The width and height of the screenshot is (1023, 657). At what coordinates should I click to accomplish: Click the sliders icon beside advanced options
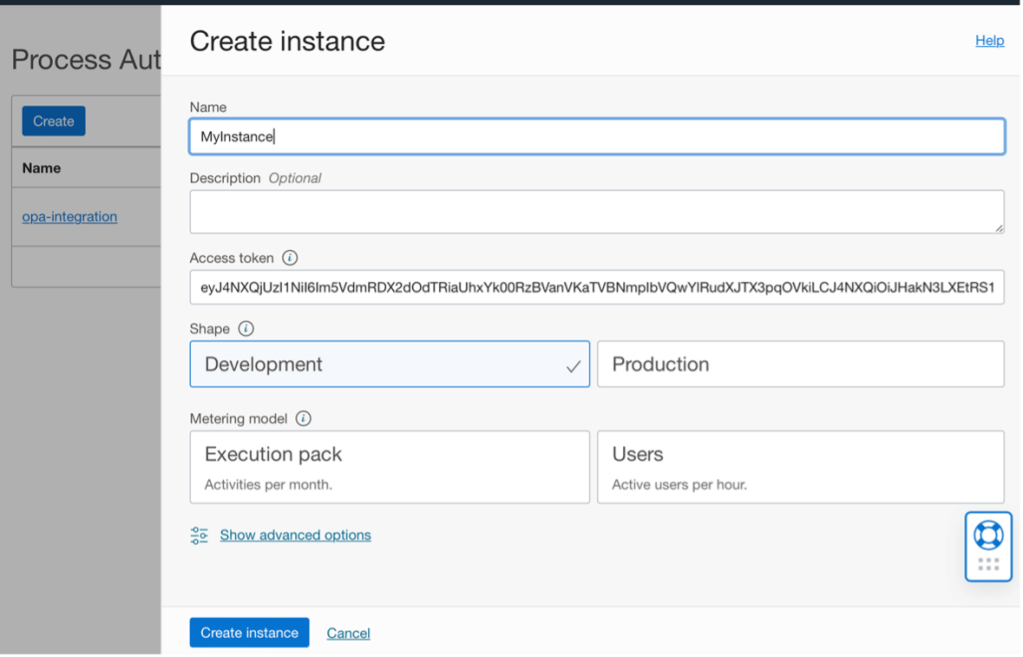pyautogui.click(x=199, y=535)
